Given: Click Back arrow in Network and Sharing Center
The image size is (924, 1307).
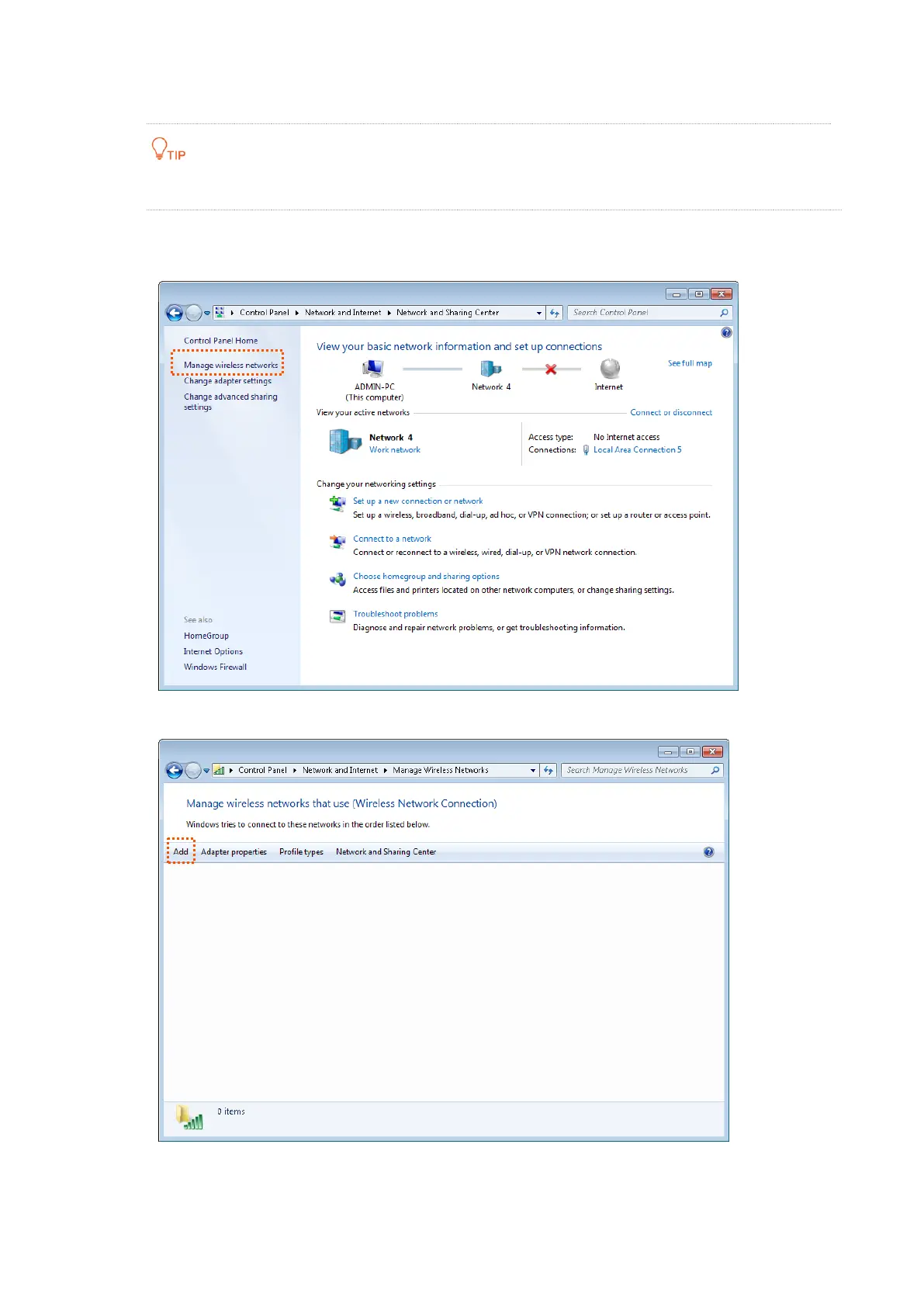Looking at the screenshot, I should coord(175,313).
